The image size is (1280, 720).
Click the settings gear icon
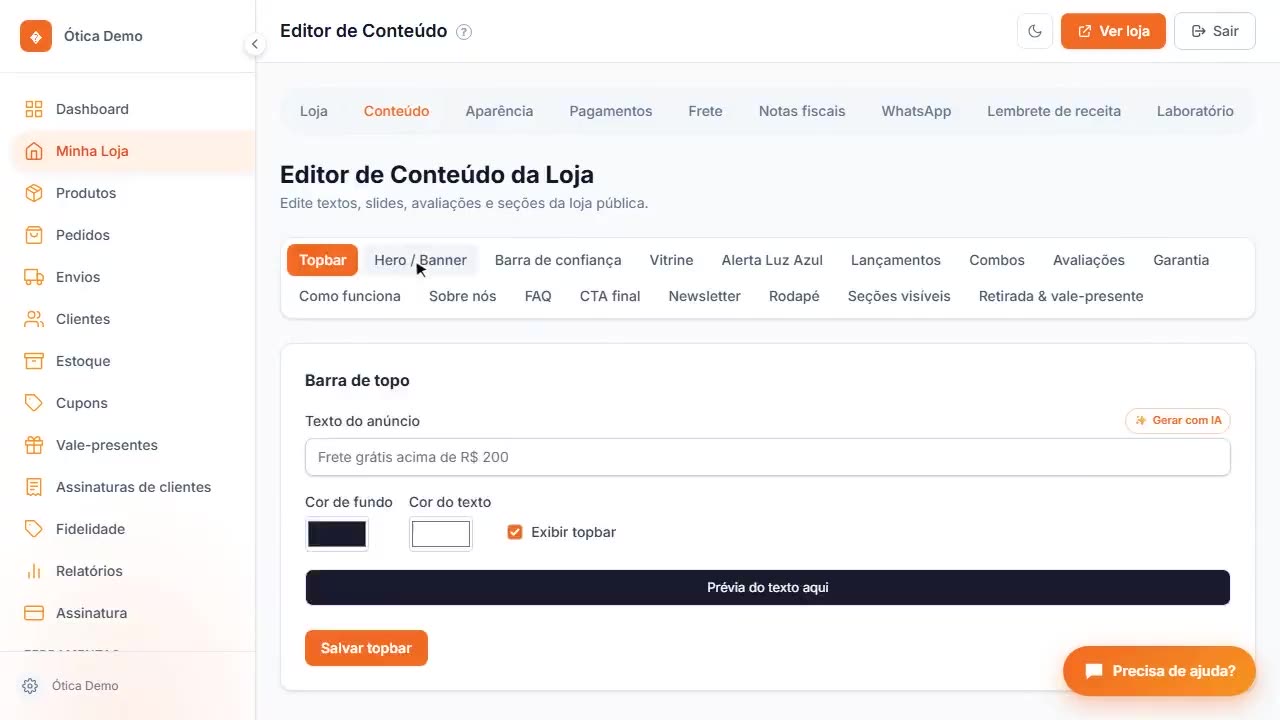30,686
